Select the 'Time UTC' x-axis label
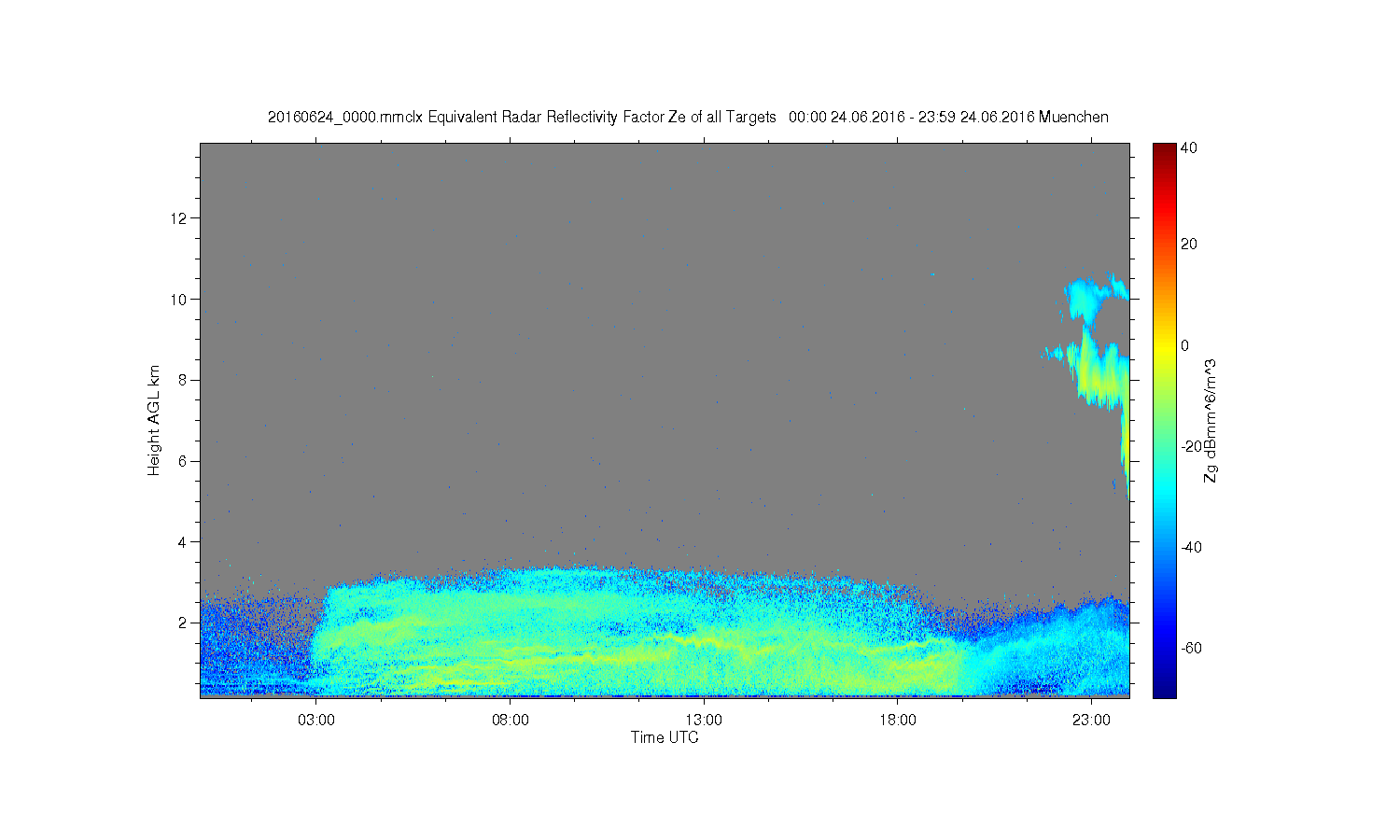 [665, 737]
